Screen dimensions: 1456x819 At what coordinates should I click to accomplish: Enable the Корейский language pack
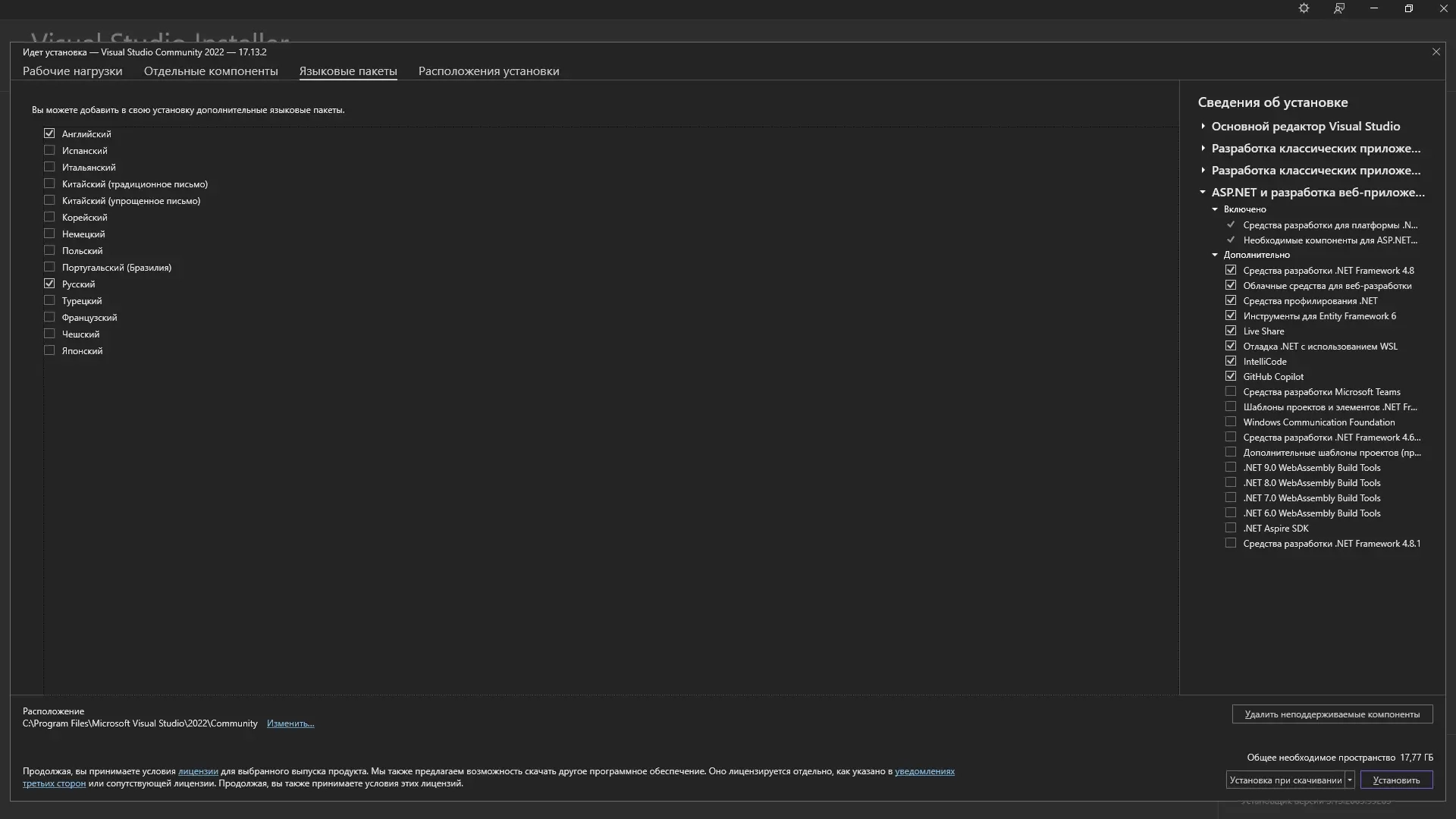(49, 217)
